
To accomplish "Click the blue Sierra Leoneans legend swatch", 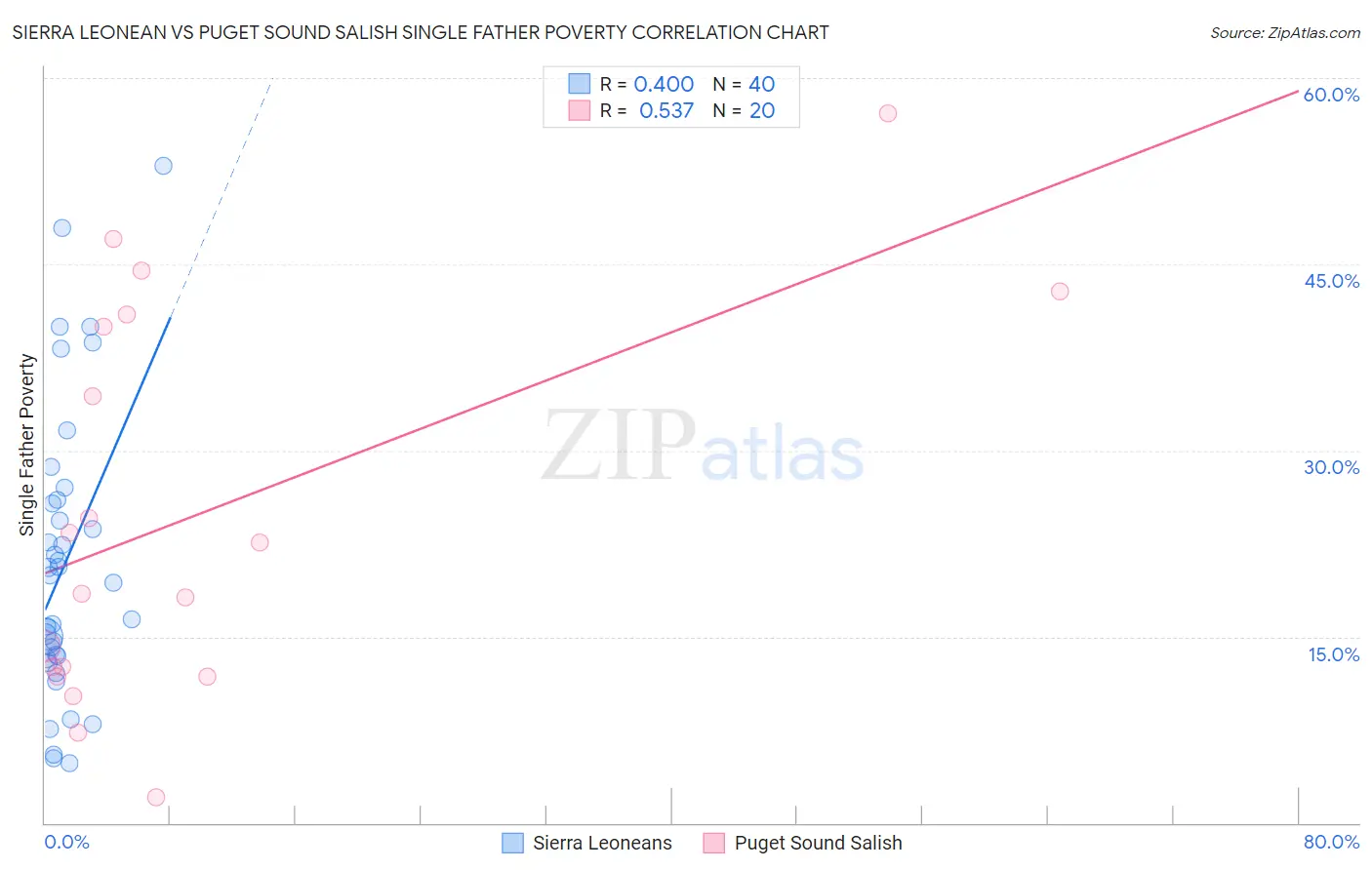I will point(512,843).
